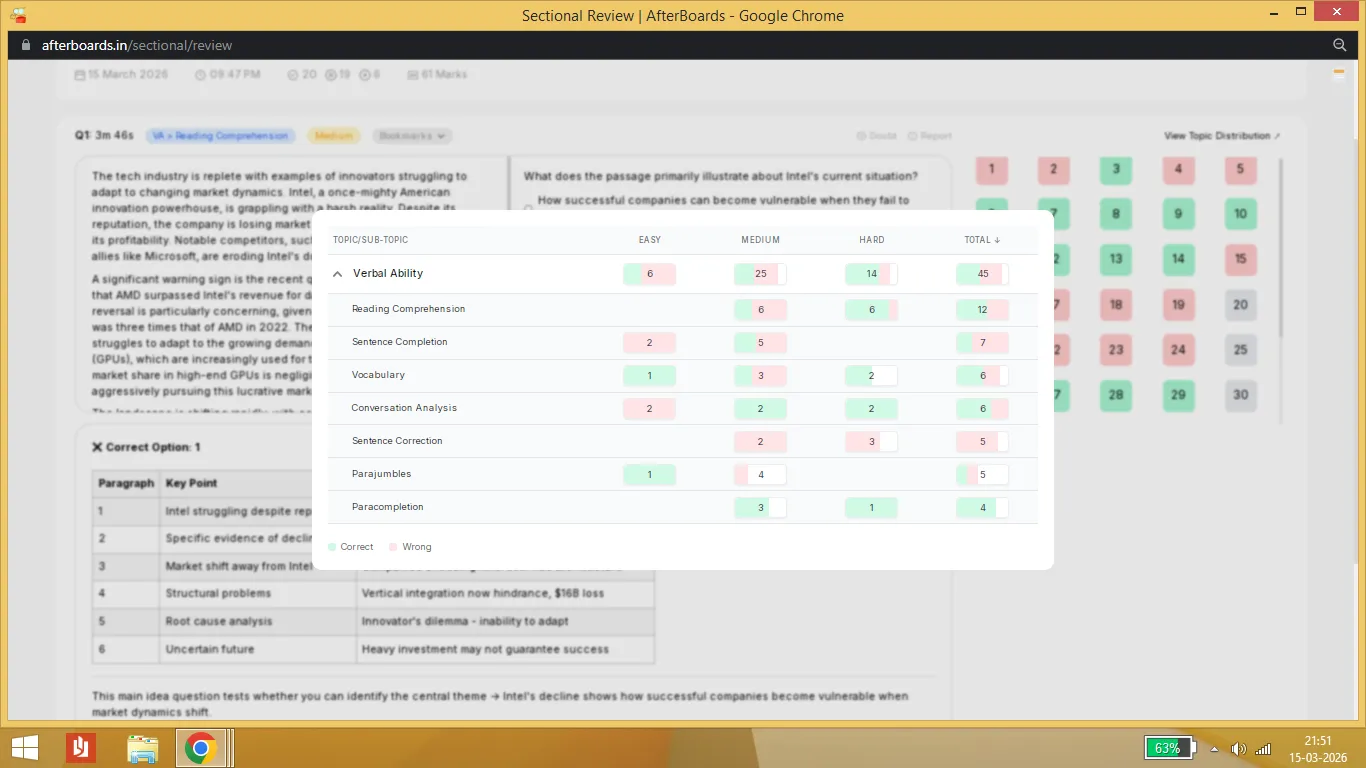Image resolution: width=1366 pixels, height=768 pixels.
Task: Select the Paracompletion sub-topic label
Action: (x=388, y=507)
